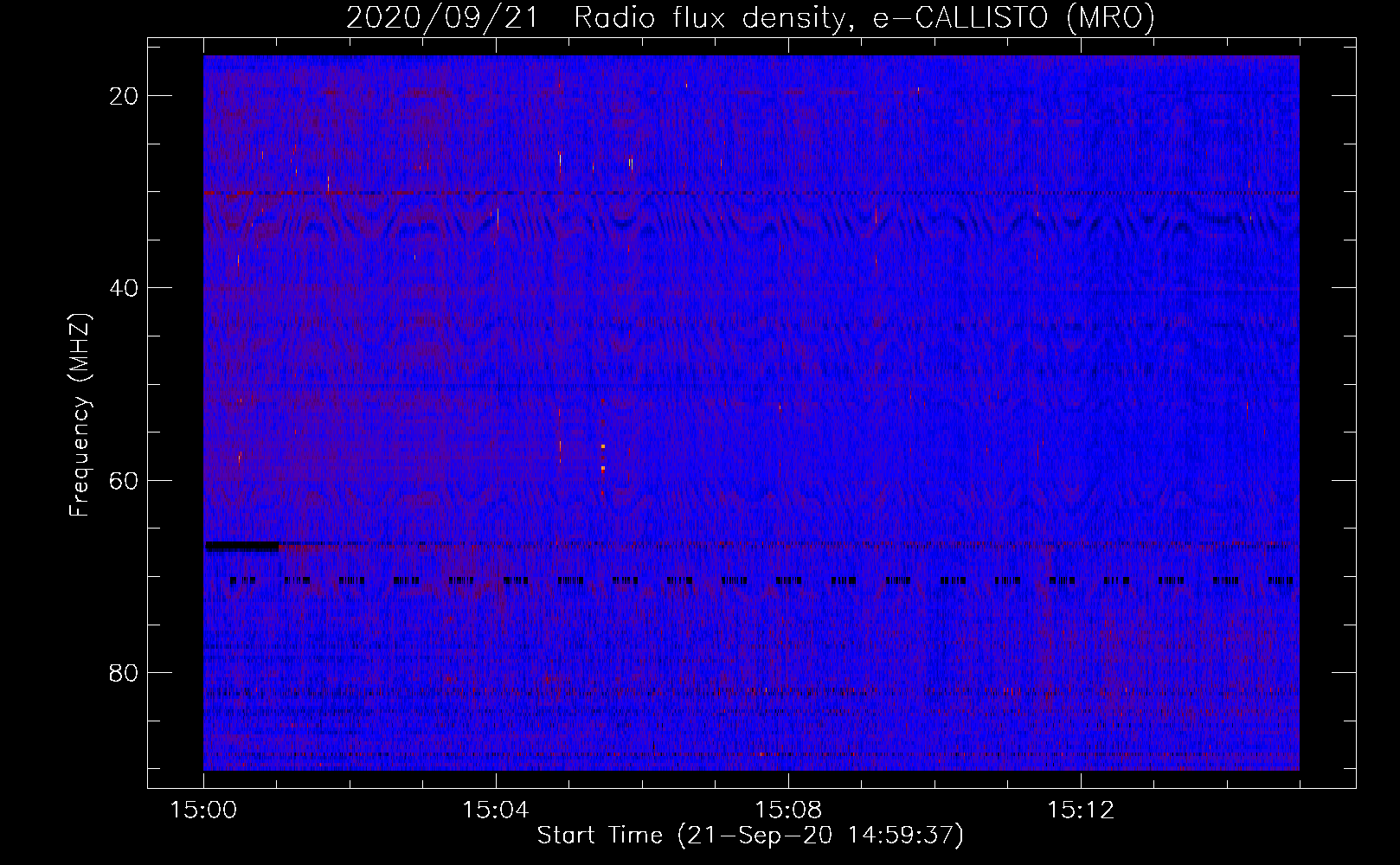Click the plot title "2020/09/21 Radio flux density, e-CALLISTO (MRO)"
The image size is (1400, 865).
[750, 17]
